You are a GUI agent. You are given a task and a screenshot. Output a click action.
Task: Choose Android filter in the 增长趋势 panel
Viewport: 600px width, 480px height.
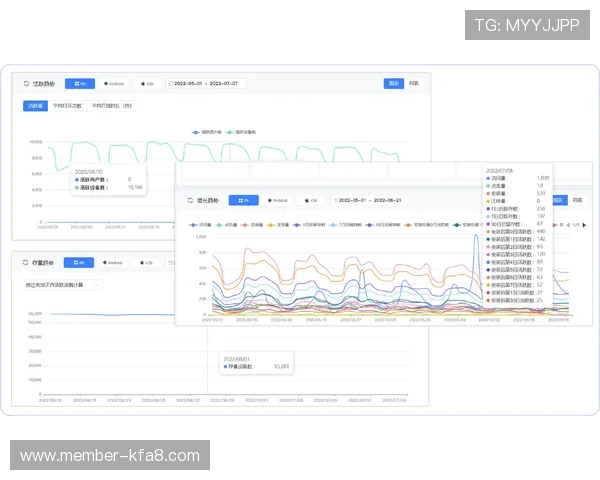(276, 200)
